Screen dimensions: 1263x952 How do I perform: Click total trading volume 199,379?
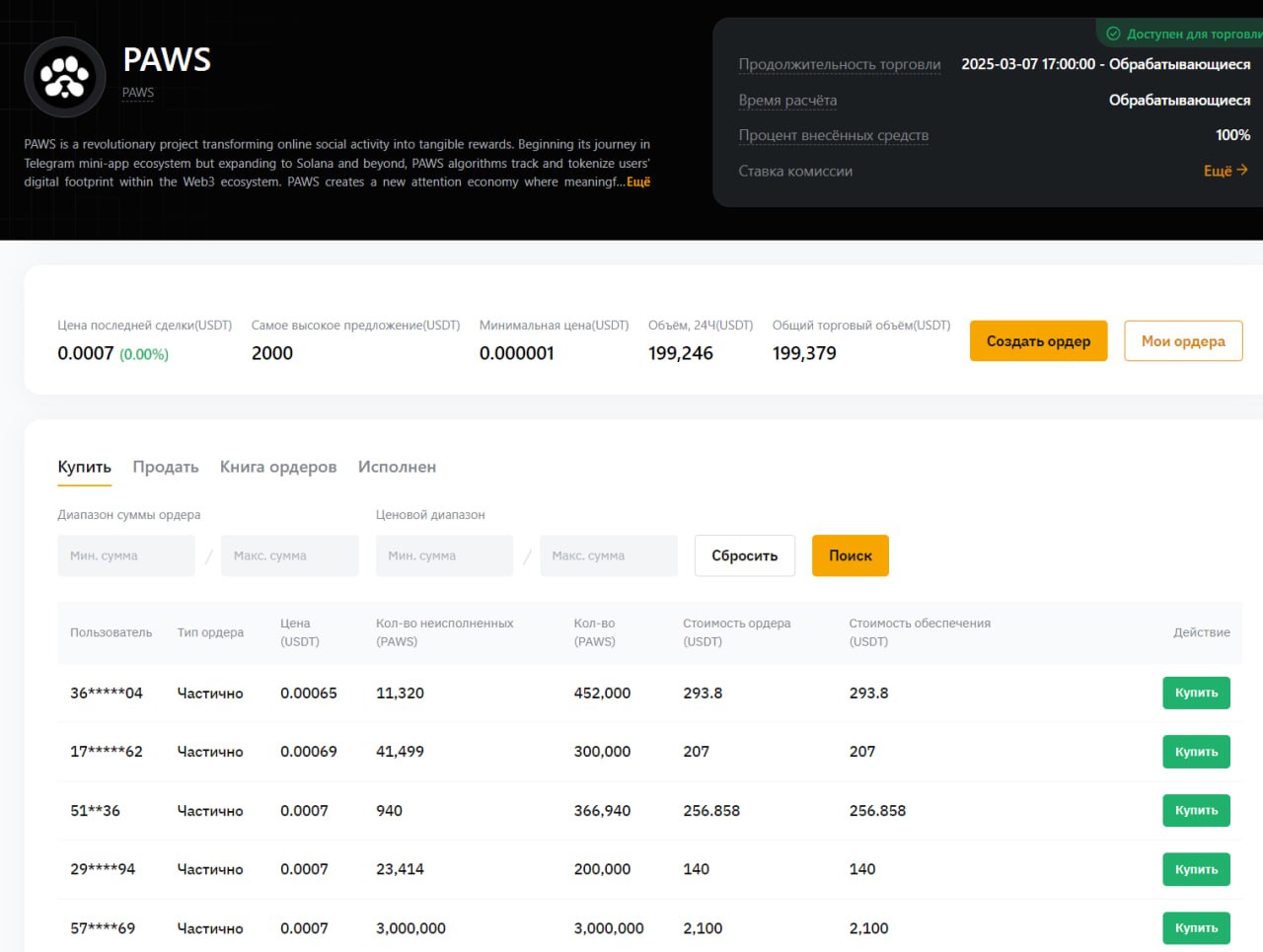[x=804, y=353]
